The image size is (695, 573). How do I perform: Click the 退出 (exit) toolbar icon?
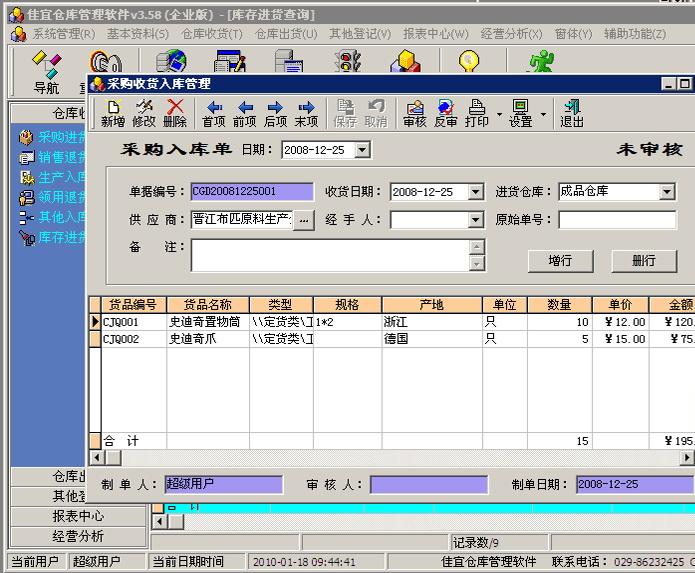(x=572, y=113)
